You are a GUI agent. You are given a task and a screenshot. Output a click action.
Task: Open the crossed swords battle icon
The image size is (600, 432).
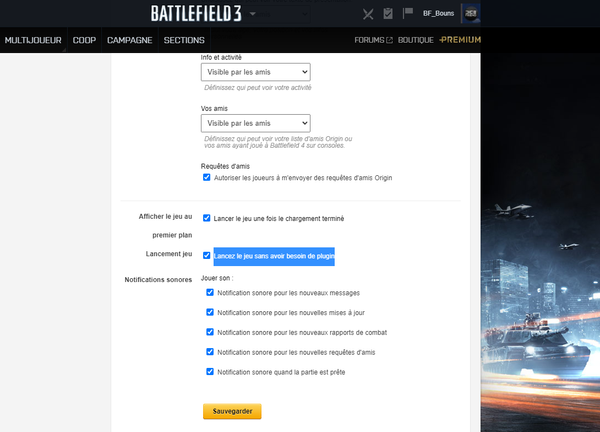368,14
